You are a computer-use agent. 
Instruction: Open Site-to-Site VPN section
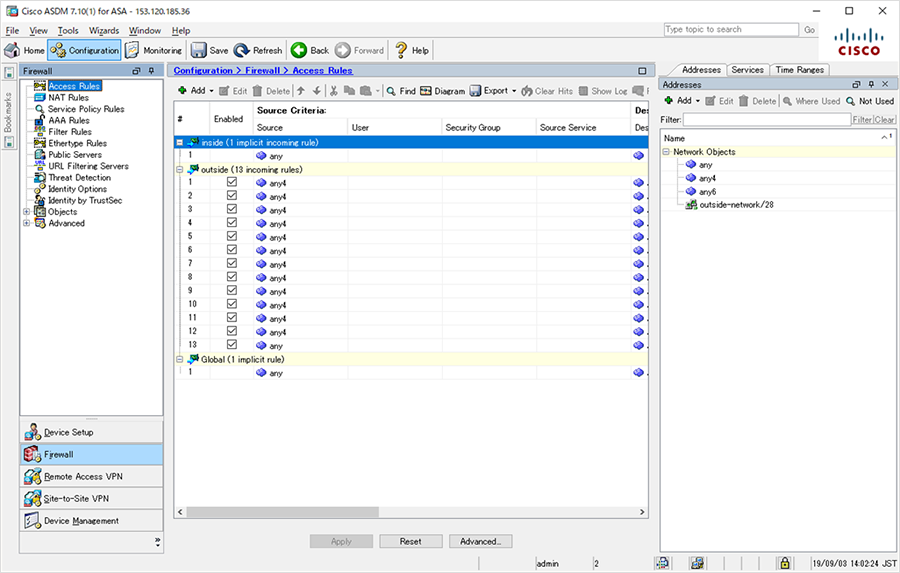pos(91,498)
